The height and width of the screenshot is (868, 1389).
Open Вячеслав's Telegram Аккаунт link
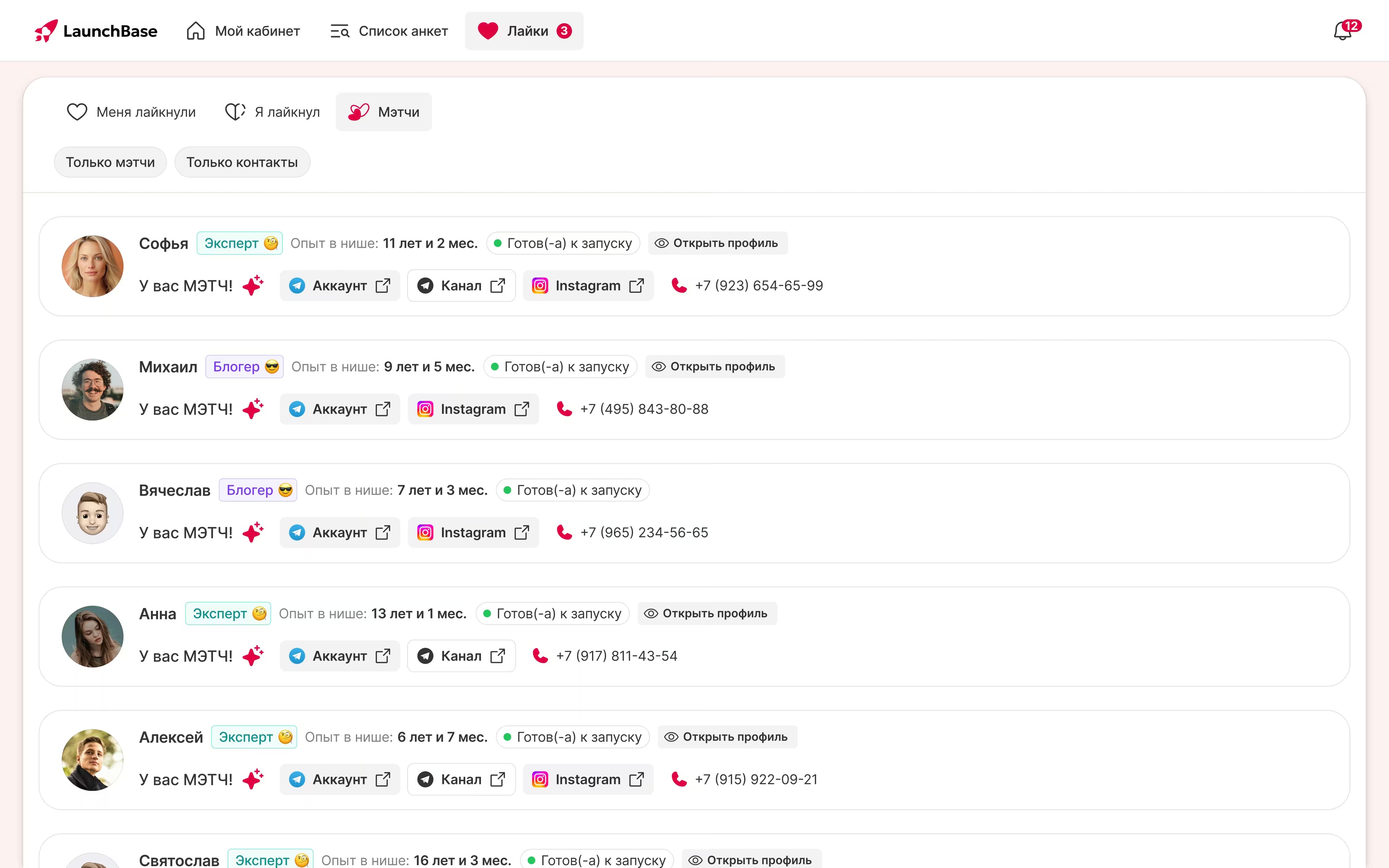[339, 532]
